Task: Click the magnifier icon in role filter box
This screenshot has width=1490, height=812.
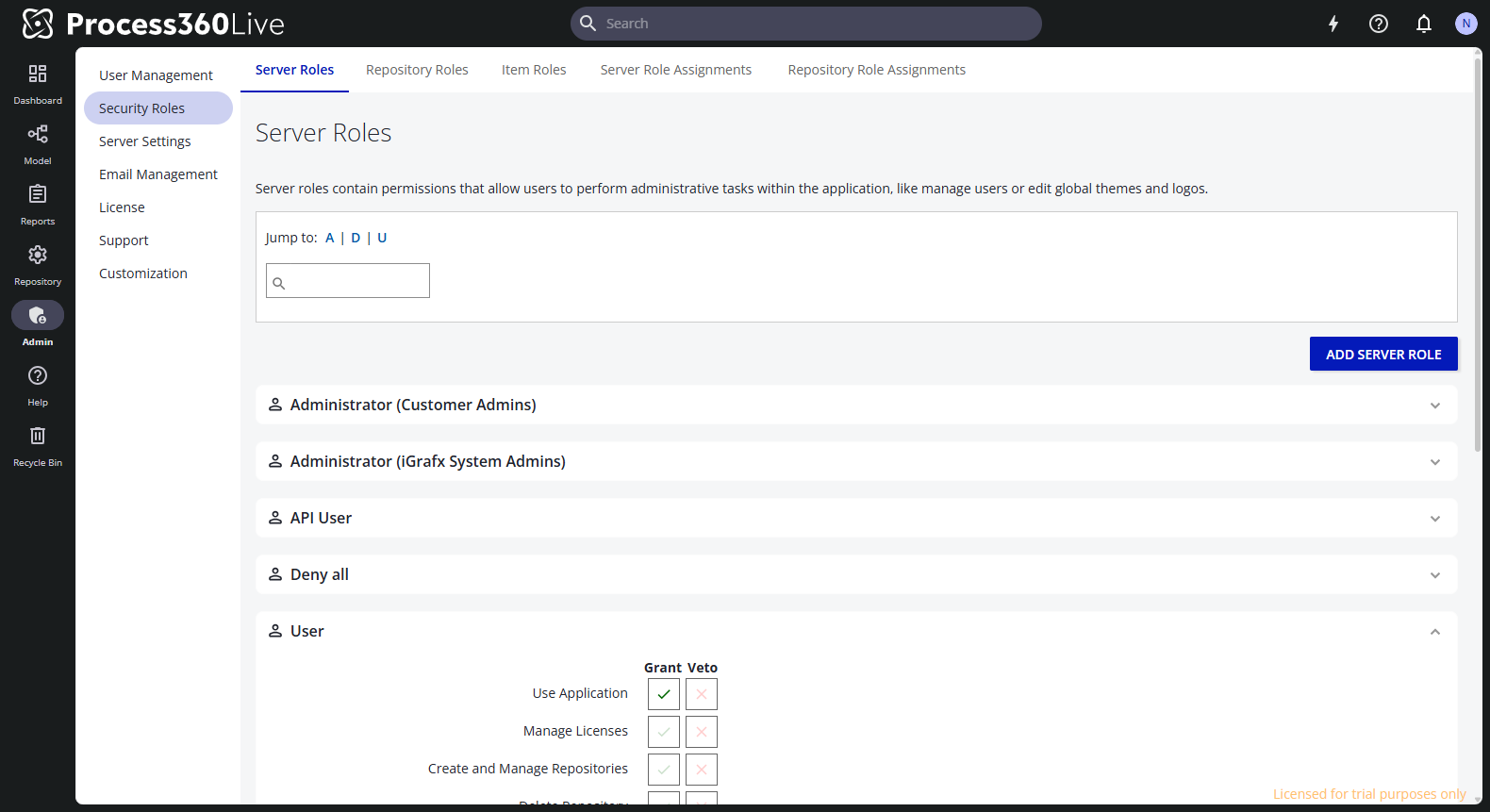Action: click(x=279, y=283)
